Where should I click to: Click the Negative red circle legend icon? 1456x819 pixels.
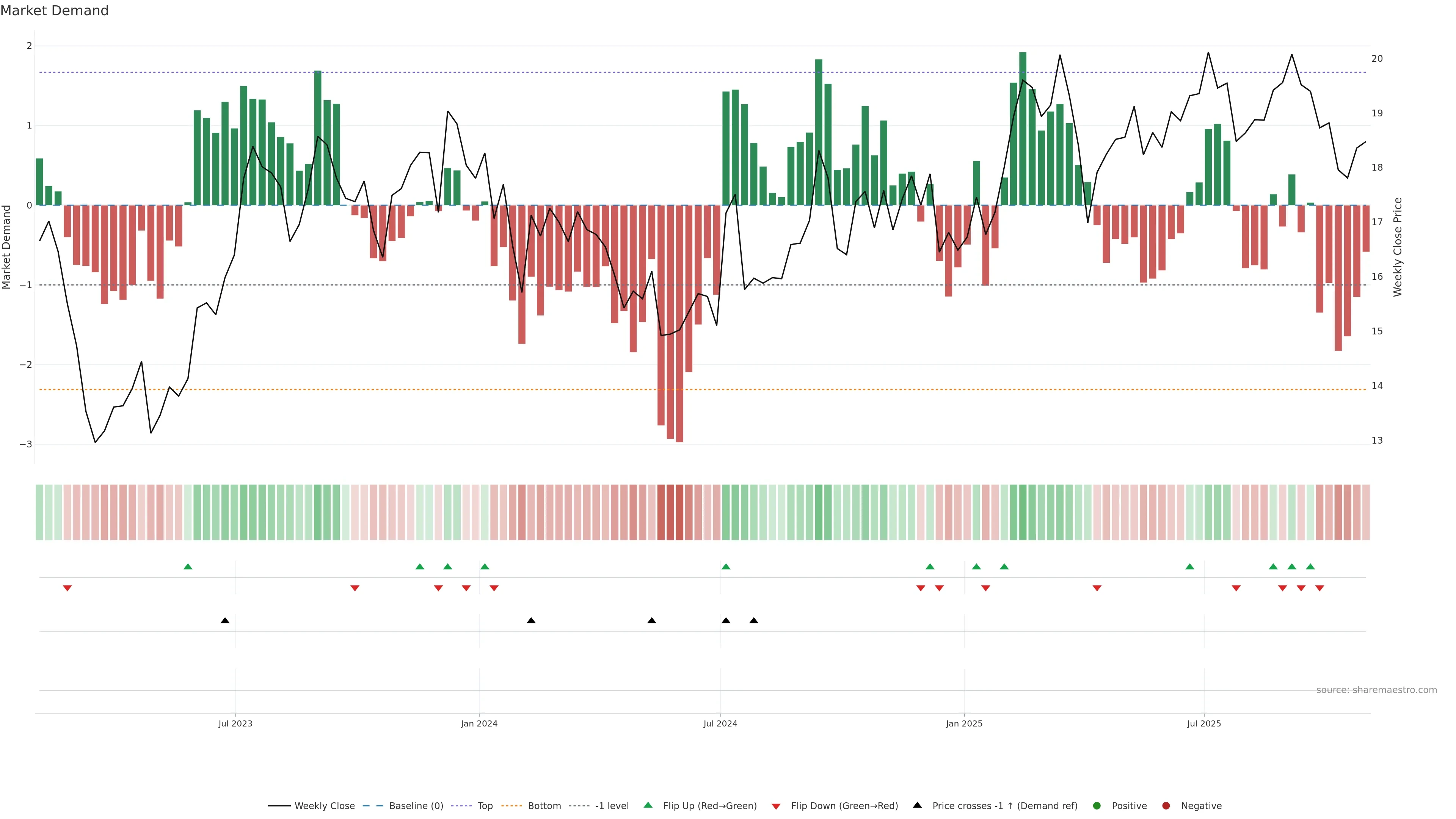1166,805
